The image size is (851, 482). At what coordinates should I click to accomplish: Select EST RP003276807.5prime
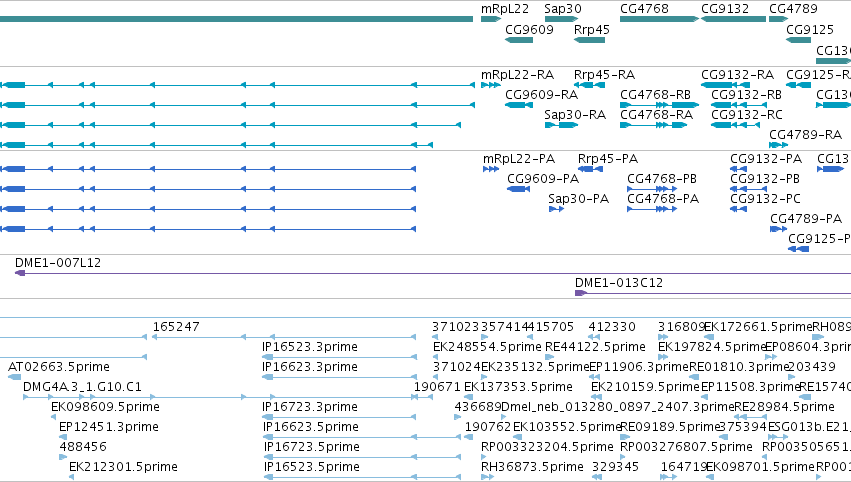(686, 447)
